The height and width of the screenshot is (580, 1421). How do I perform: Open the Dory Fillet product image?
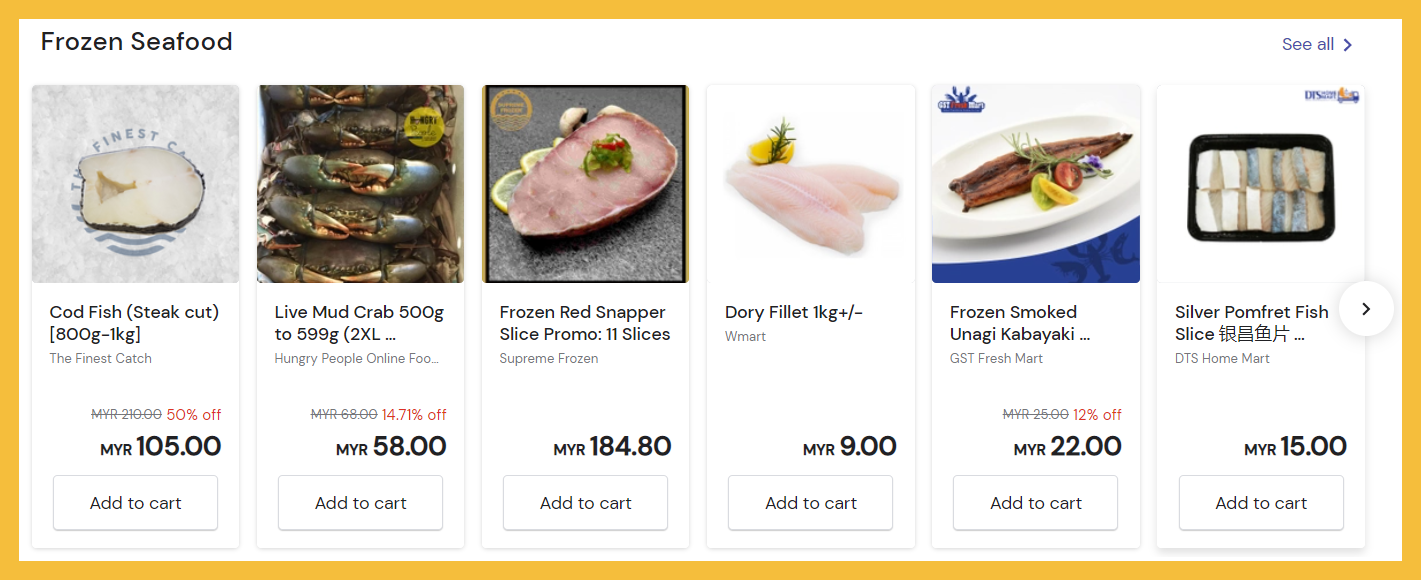(810, 184)
